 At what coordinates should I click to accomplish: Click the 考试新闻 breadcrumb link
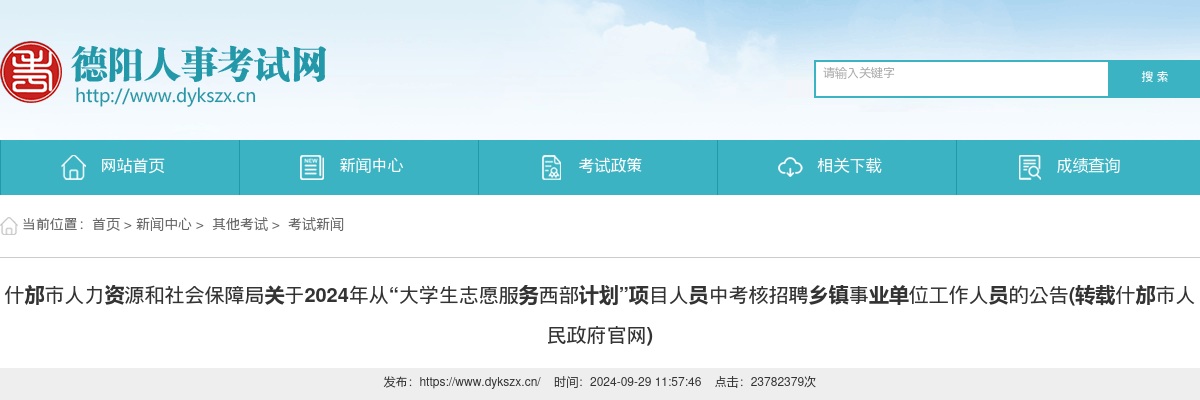316,225
